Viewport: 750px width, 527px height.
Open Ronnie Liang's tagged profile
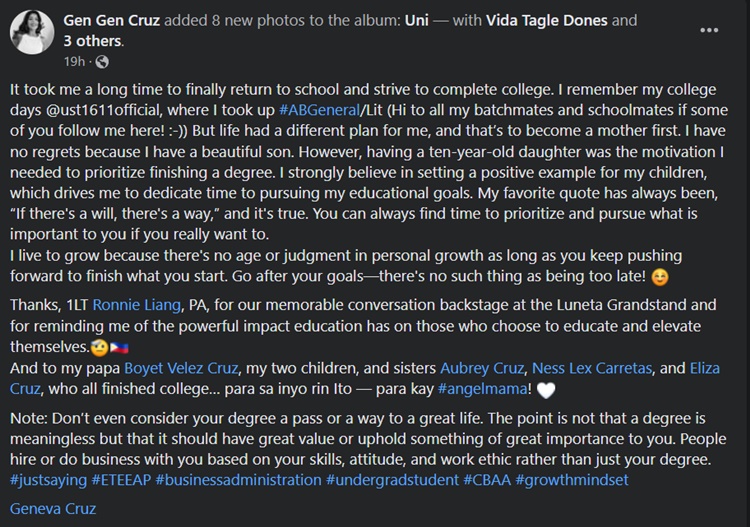[136, 305]
